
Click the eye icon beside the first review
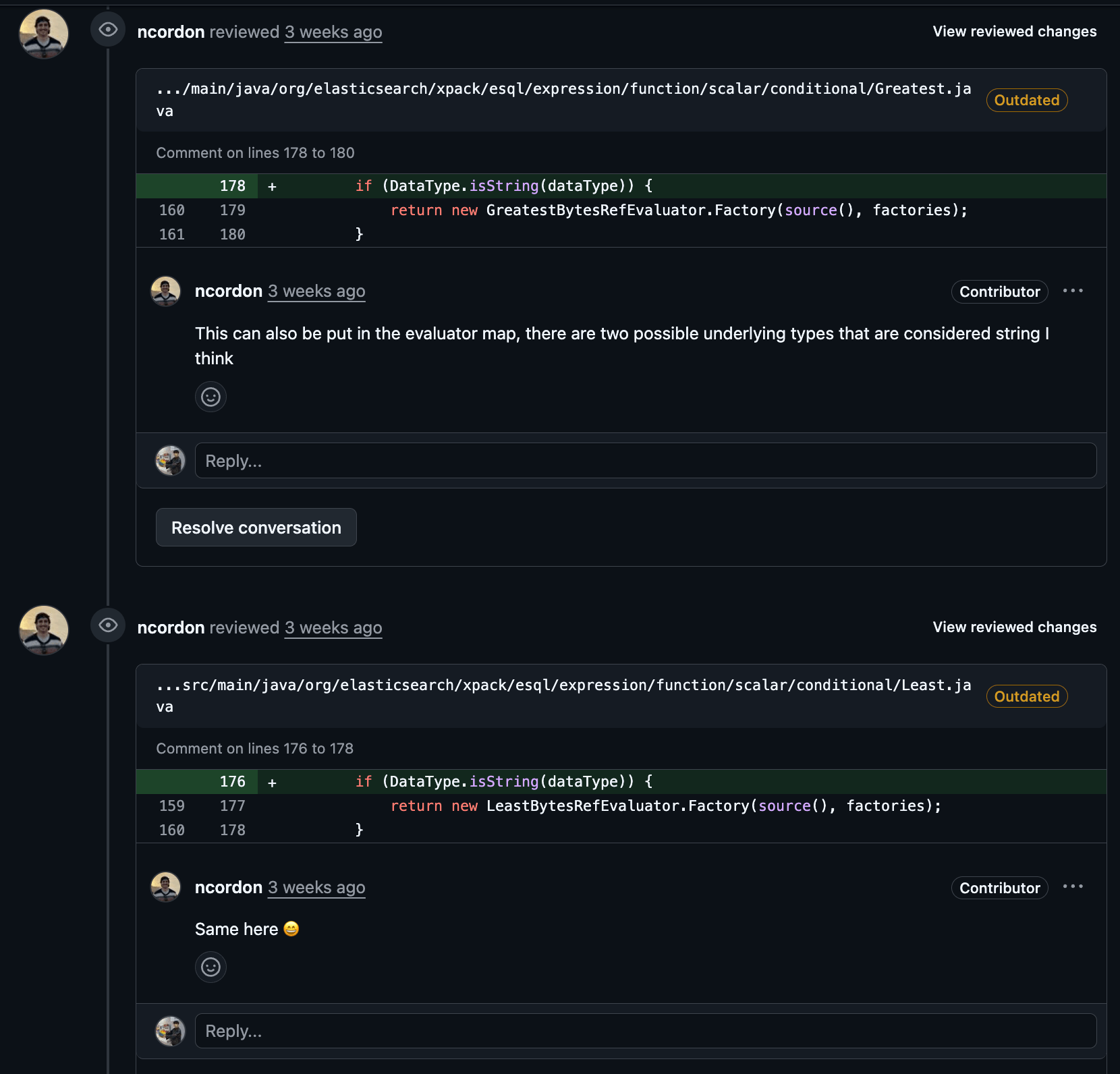(x=108, y=30)
